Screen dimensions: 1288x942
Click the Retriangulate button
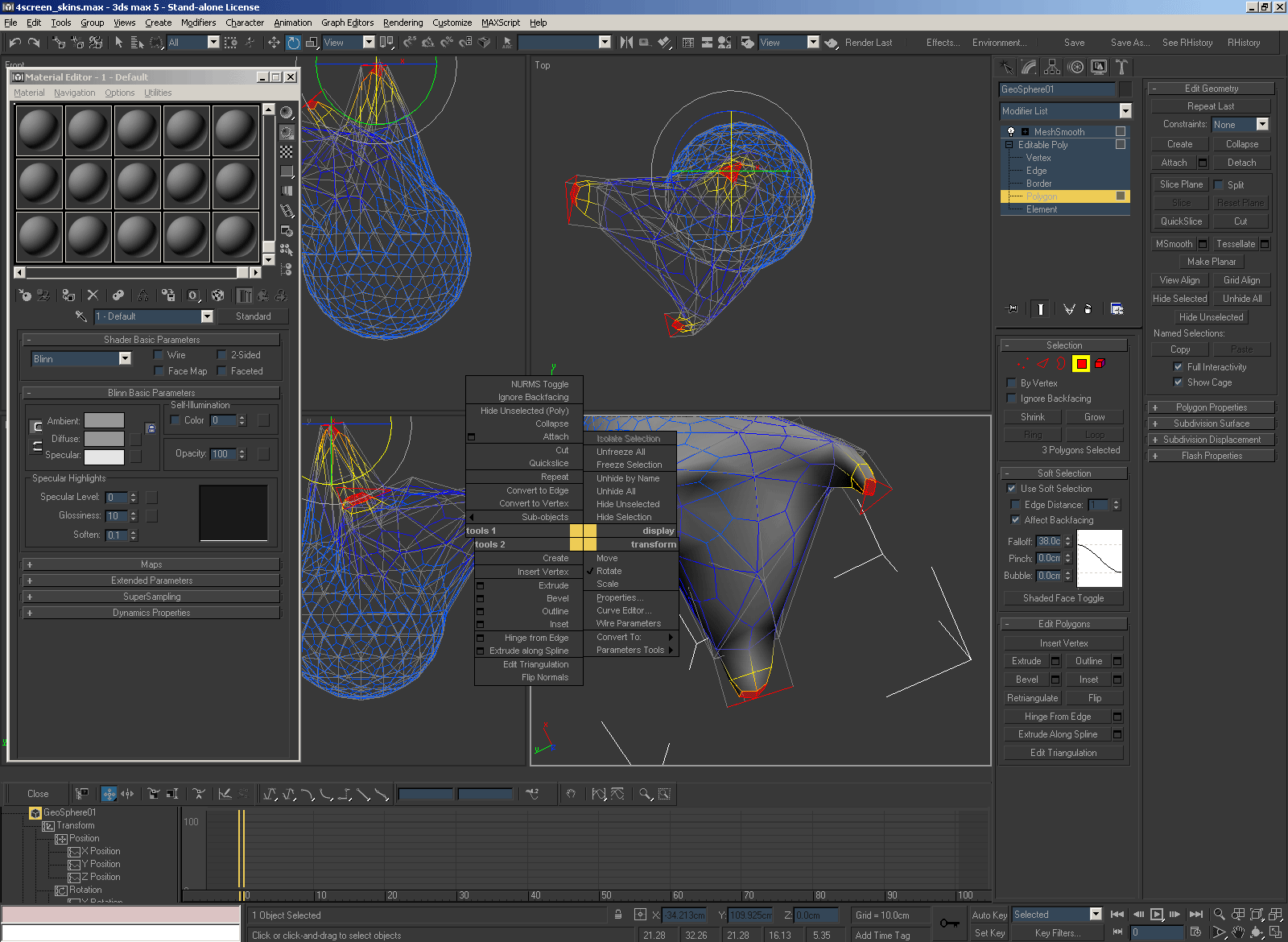pyautogui.click(x=1032, y=698)
